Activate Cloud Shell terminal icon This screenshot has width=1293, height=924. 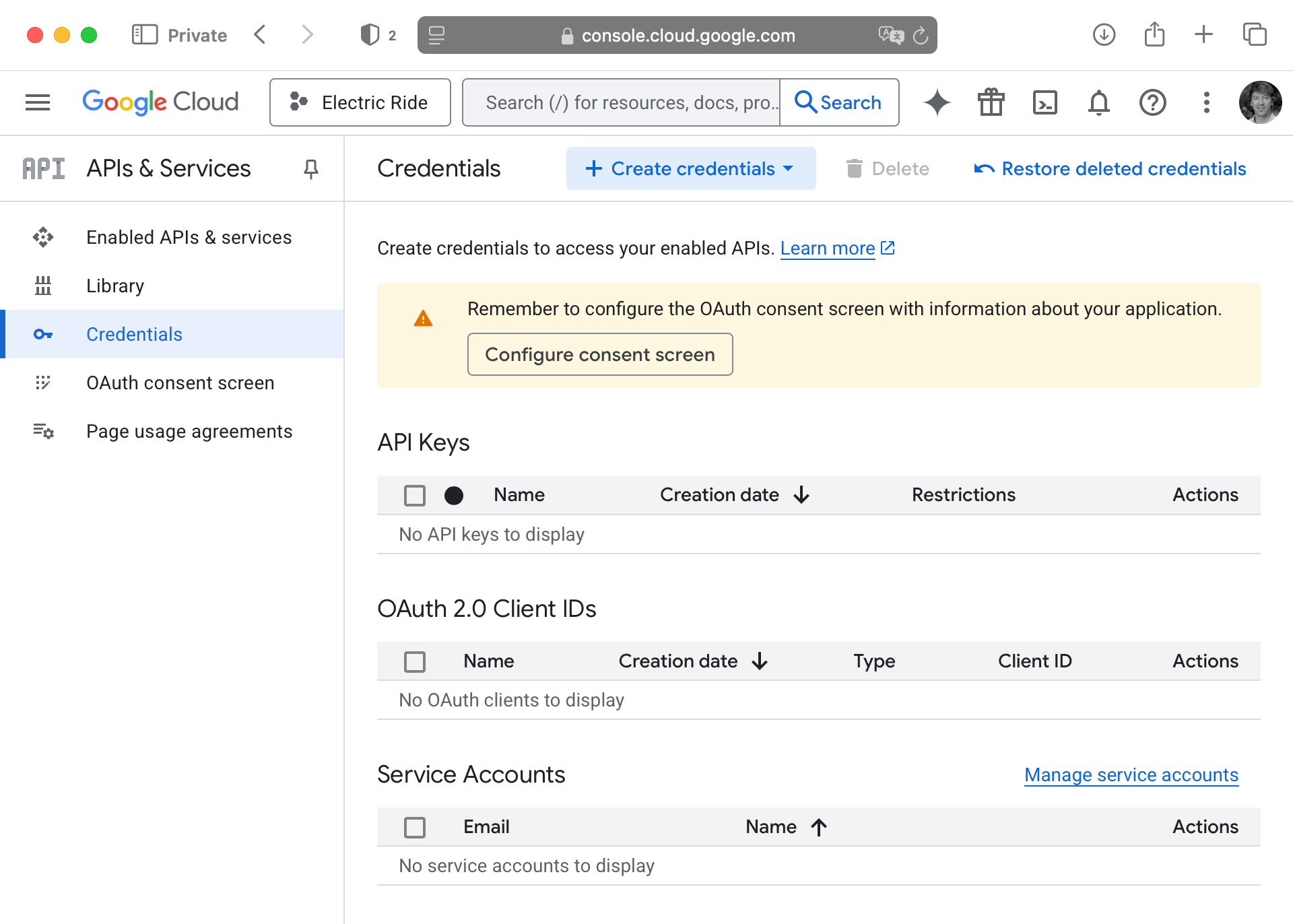tap(1045, 102)
